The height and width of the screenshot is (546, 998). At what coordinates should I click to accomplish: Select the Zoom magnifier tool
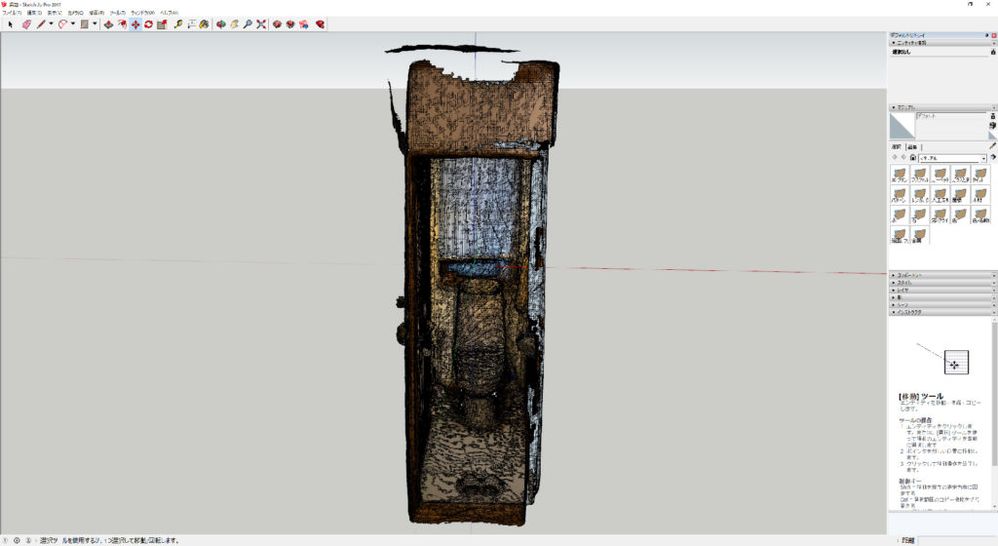(x=248, y=24)
